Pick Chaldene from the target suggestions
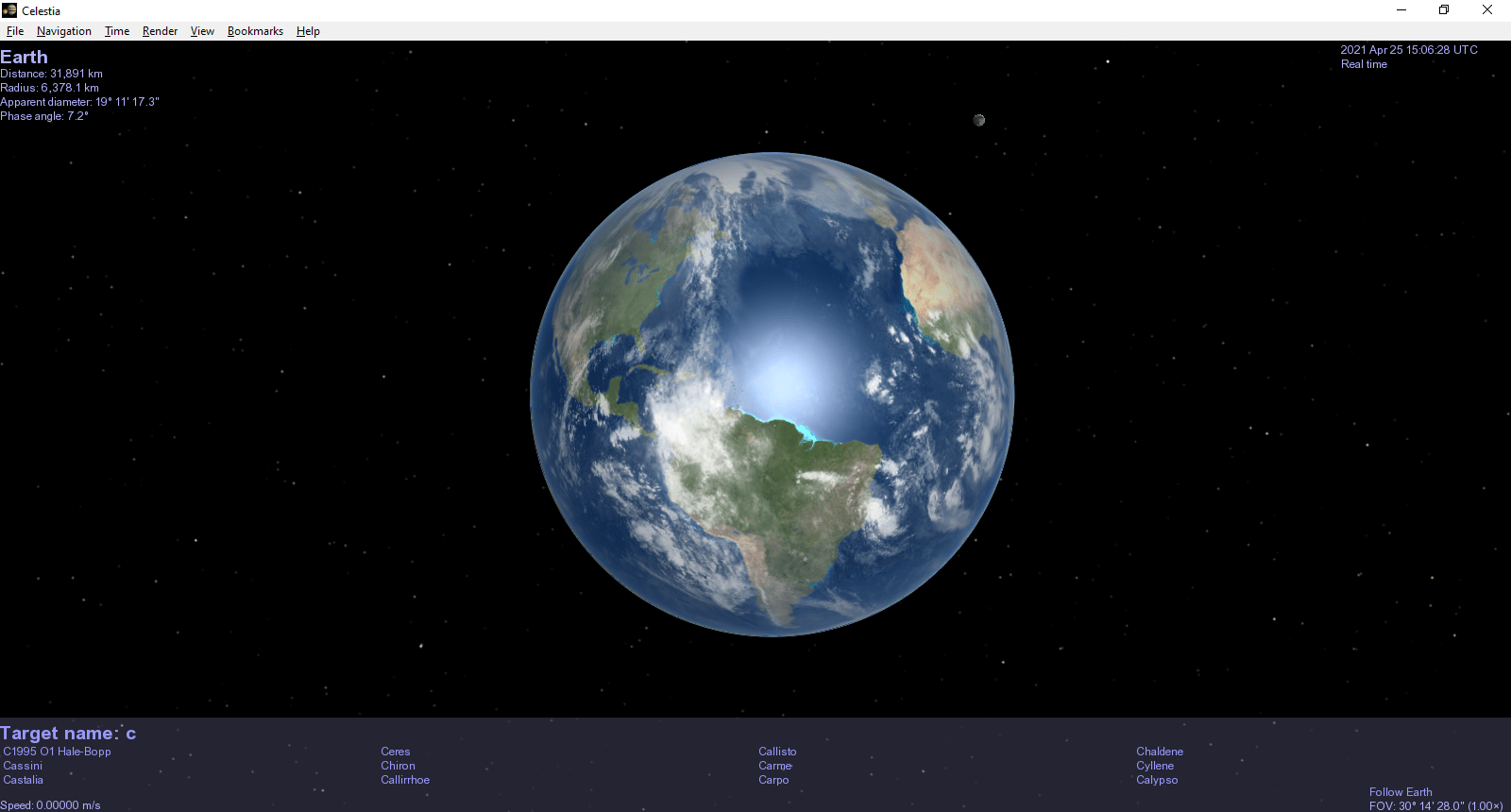The height and width of the screenshot is (812, 1511). click(x=1160, y=752)
